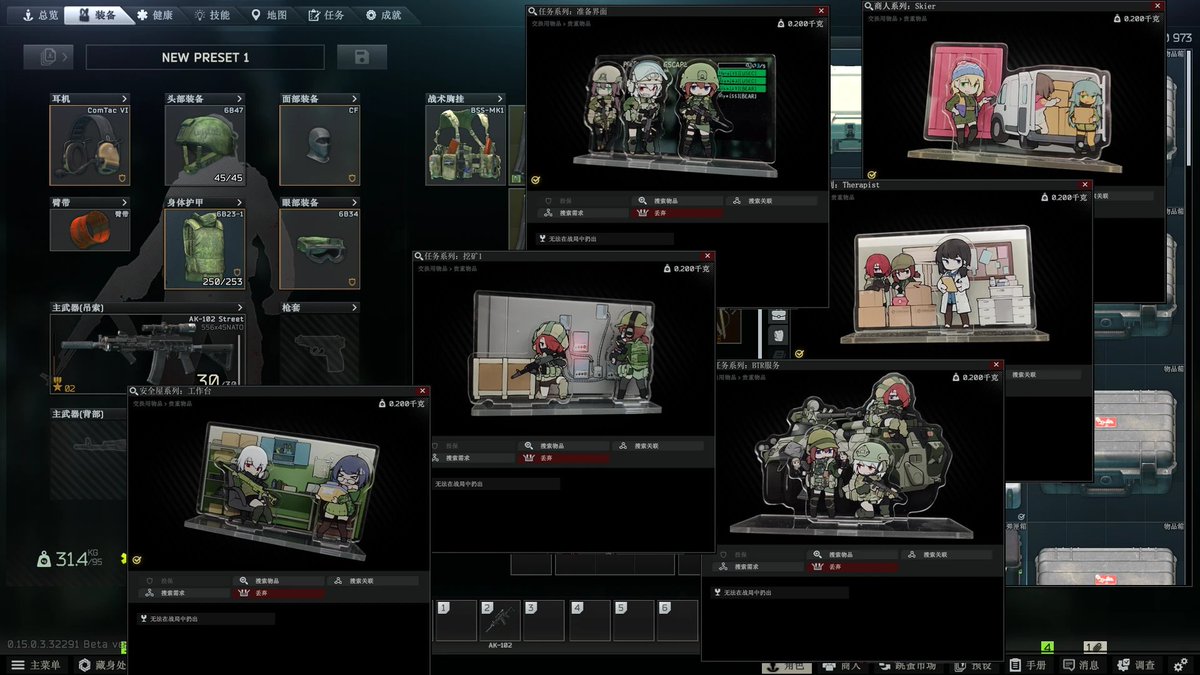The image size is (1200, 675).
Task: Click the load preset icon button
Action: click(48, 57)
